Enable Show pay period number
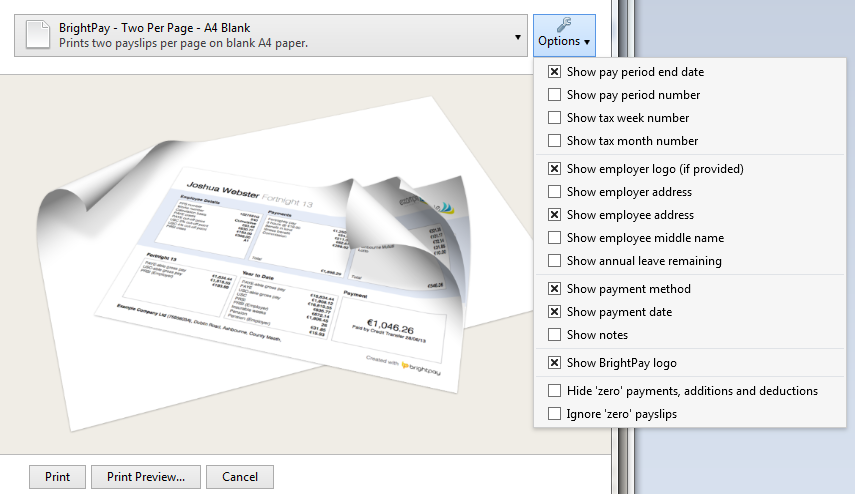The height and width of the screenshot is (494, 855). pyautogui.click(x=554, y=95)
